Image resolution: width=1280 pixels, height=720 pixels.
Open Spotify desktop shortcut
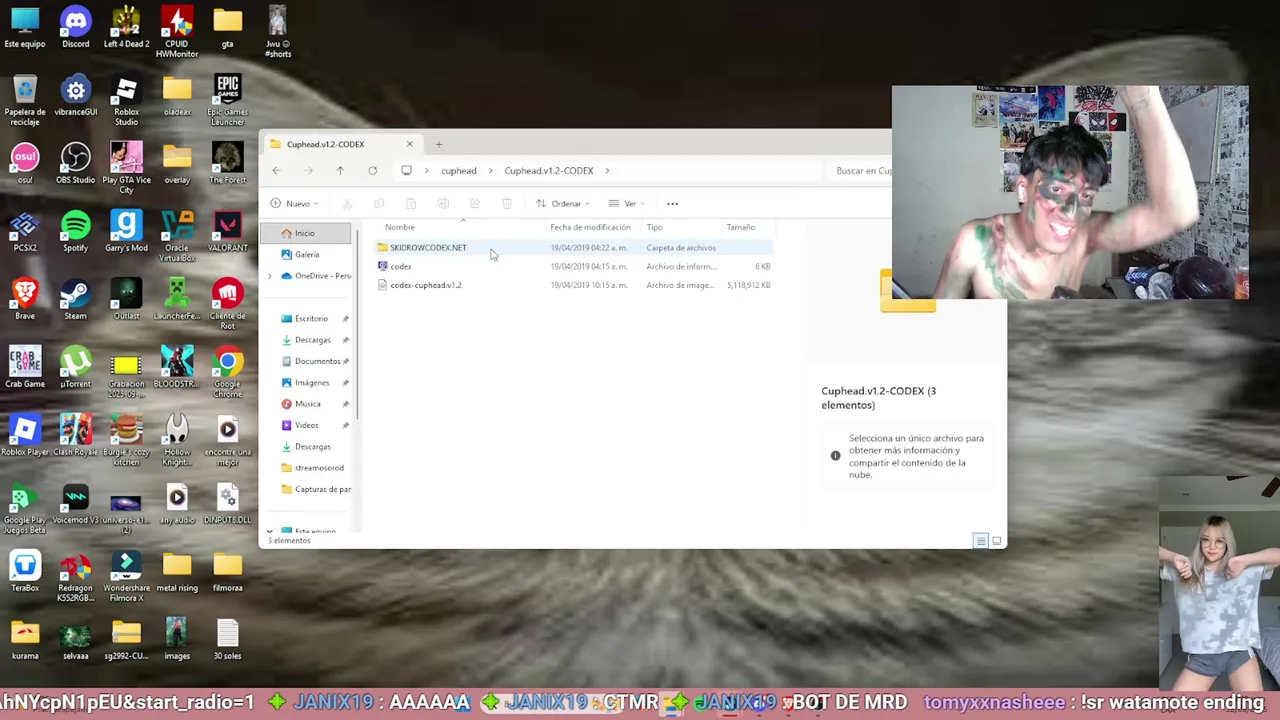[x=75, y=231]
